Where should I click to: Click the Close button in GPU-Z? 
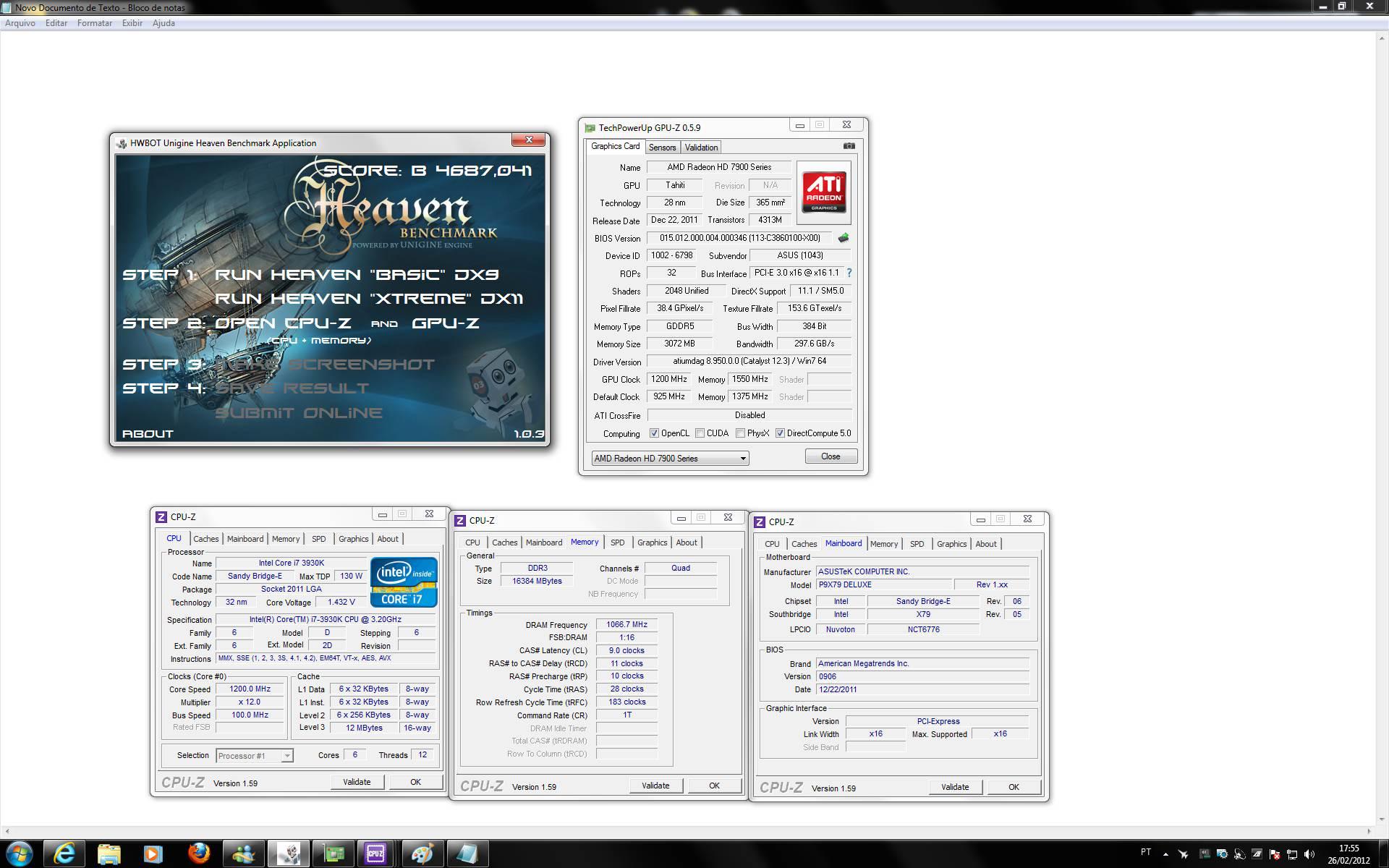coord(831,456)
